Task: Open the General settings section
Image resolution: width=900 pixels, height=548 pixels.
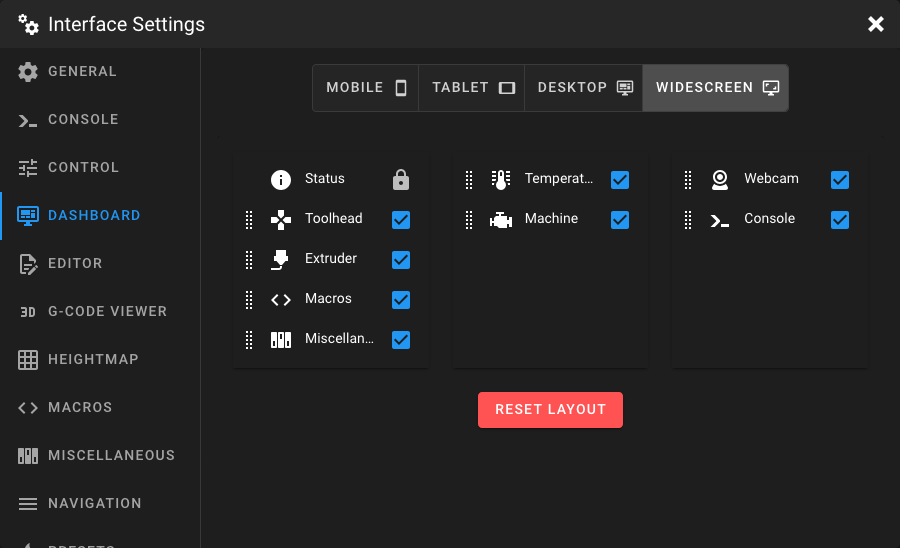Action: point(100,72)
